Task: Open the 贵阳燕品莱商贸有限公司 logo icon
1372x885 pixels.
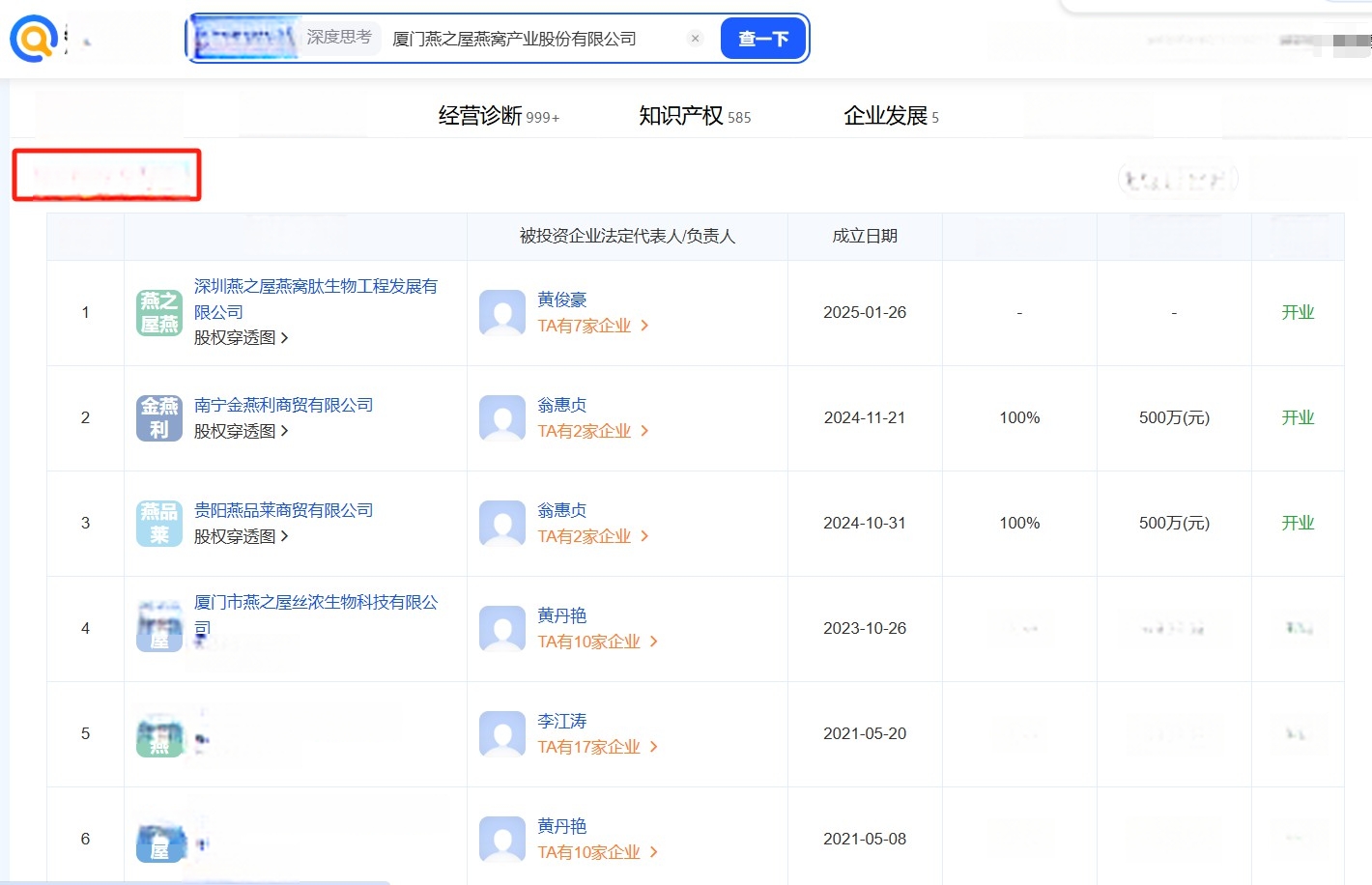Action: pos(159,524)
